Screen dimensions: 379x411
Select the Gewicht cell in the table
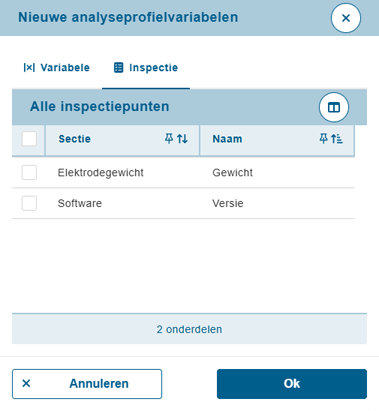click(233, 173)
